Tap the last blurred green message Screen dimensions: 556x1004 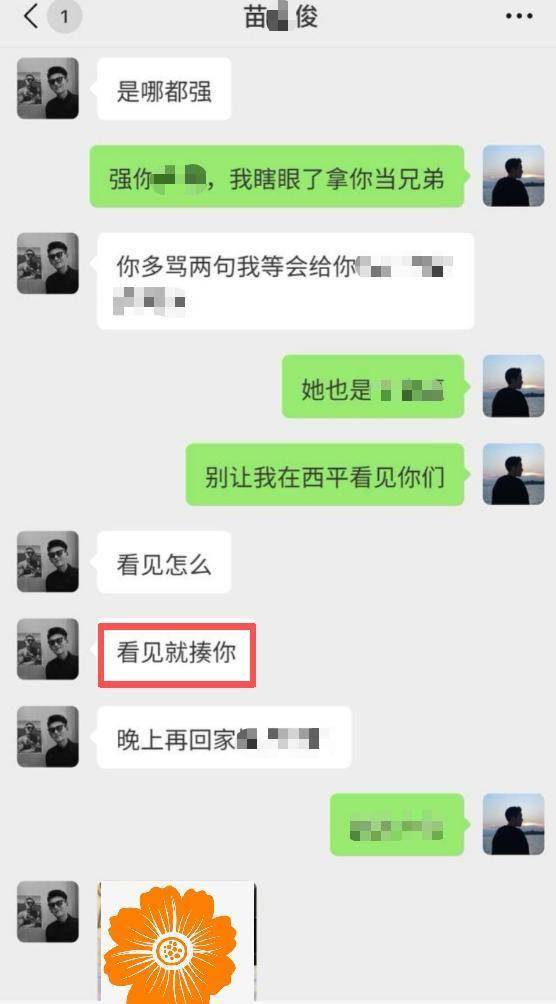397,825
